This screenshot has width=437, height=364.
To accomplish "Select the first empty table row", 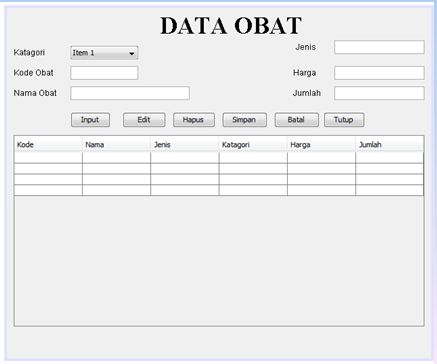I will (219, 158).
